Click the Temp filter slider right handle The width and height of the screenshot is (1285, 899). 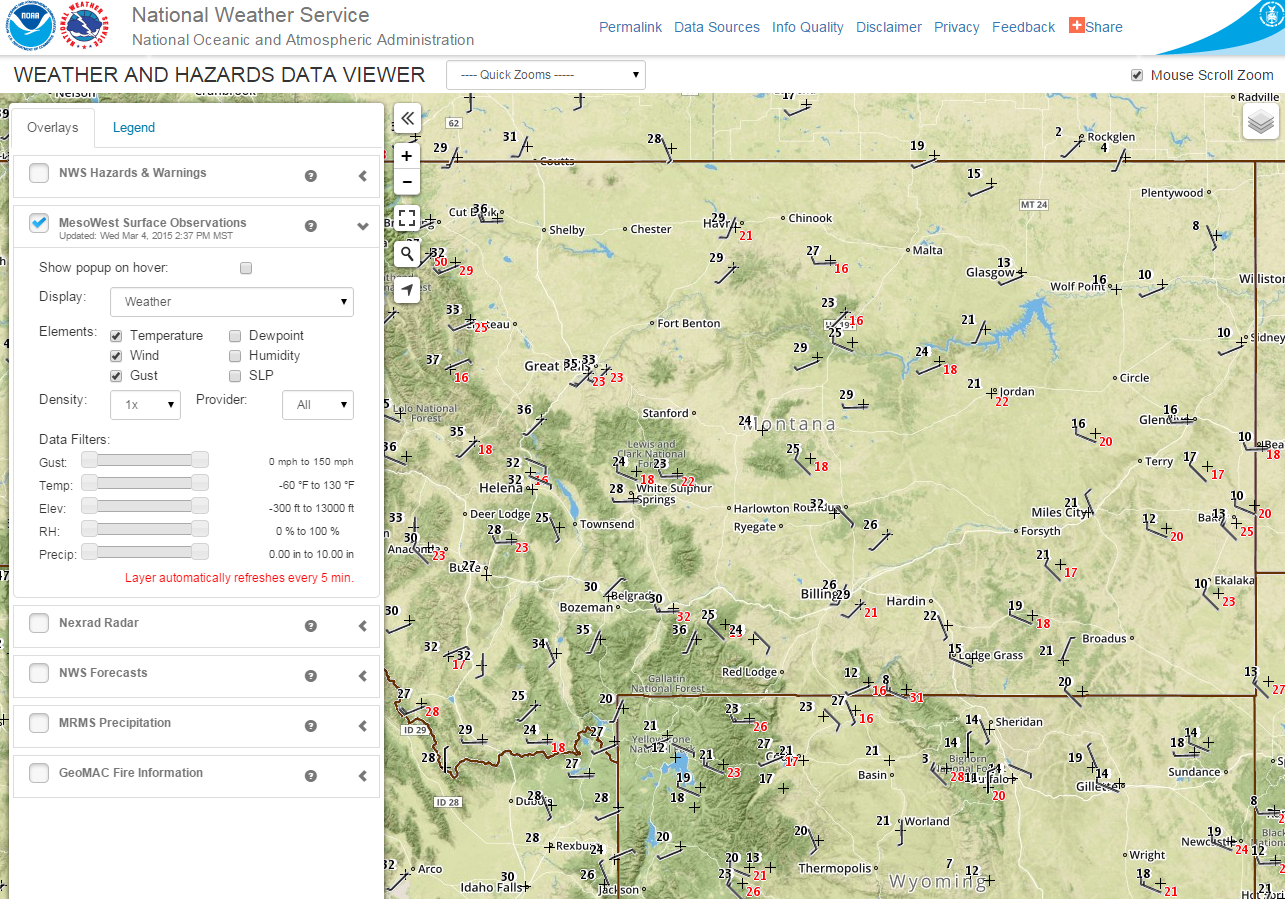point(200,482)
